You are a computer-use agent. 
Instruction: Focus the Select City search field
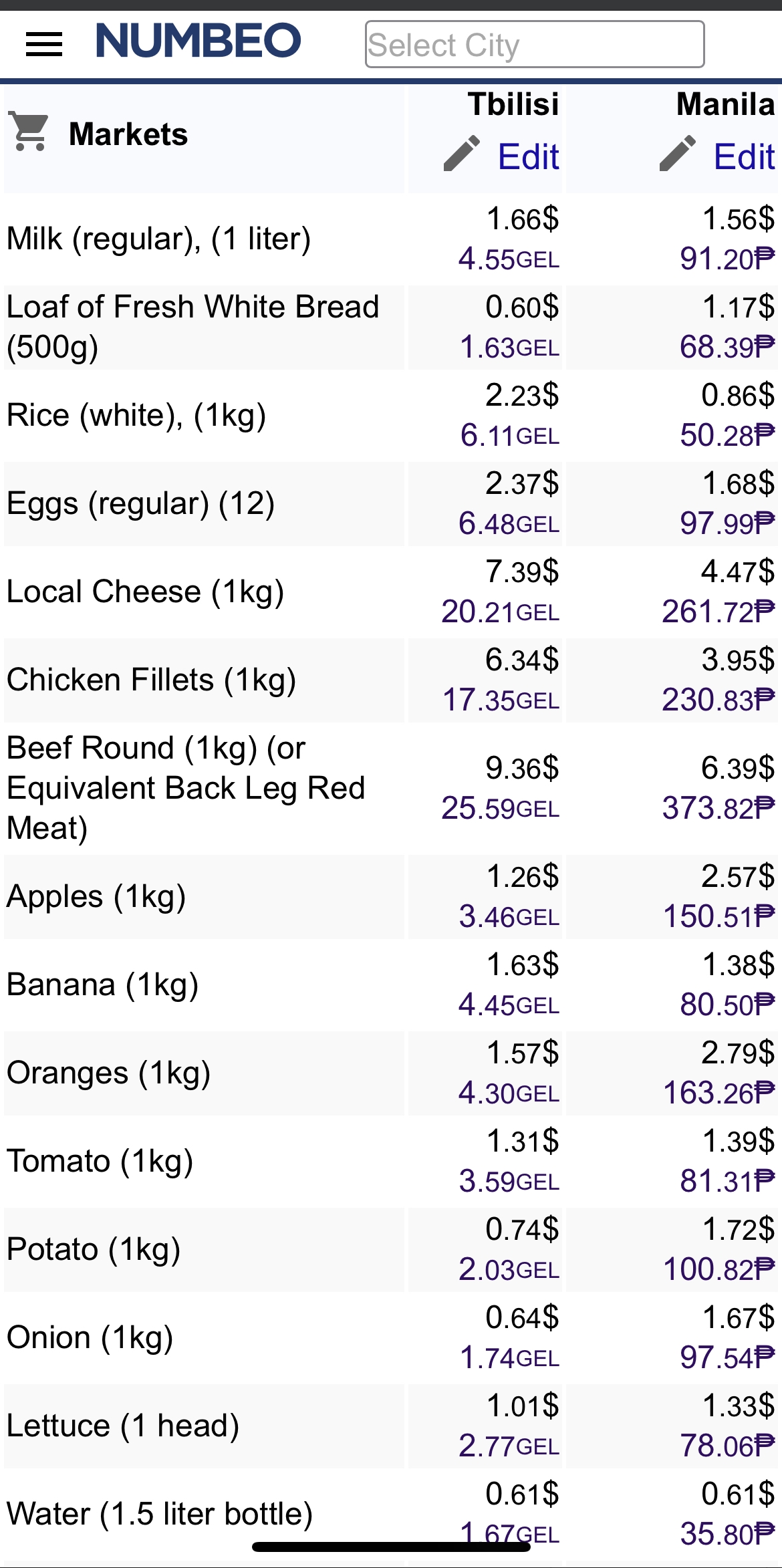534,45
